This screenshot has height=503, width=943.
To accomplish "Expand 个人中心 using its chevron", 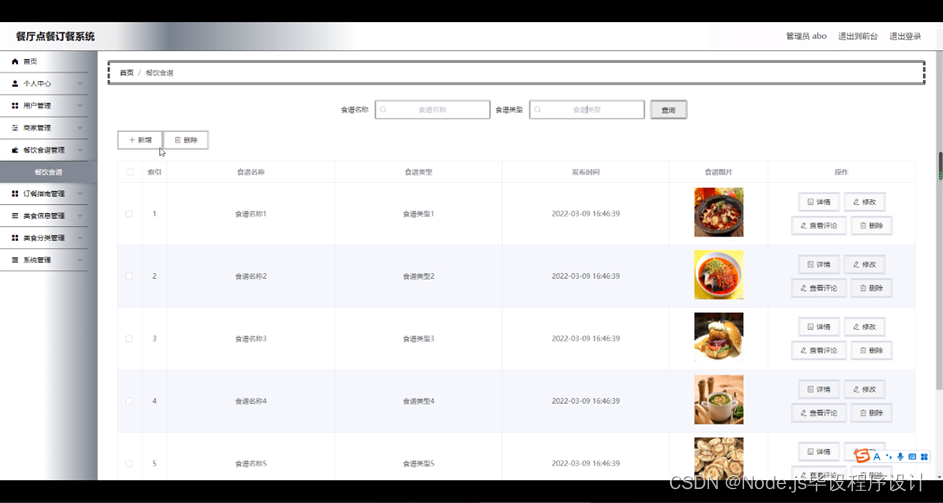I will 80,84.
